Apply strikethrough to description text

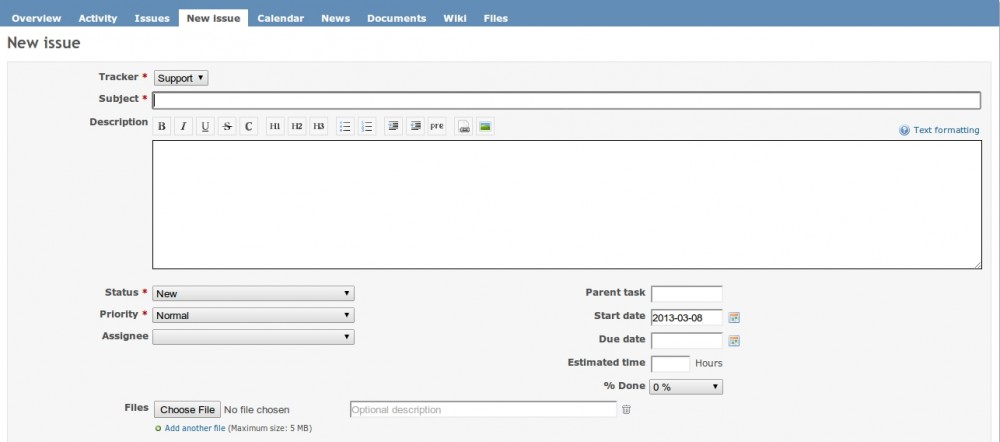tap(227, 127)
